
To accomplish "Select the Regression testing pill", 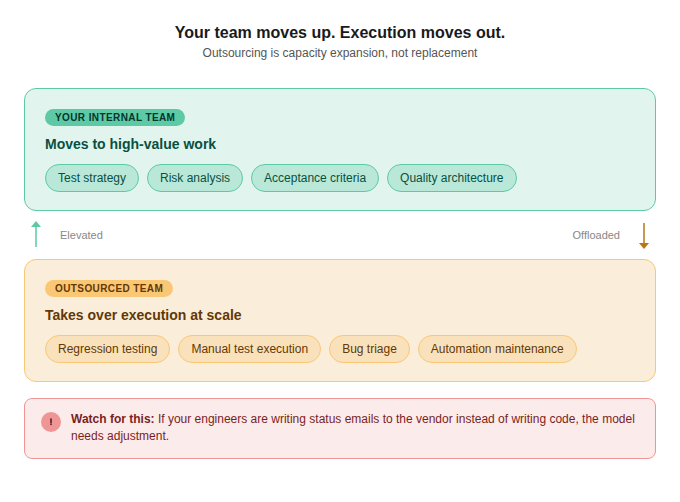I will pos(107,349).
